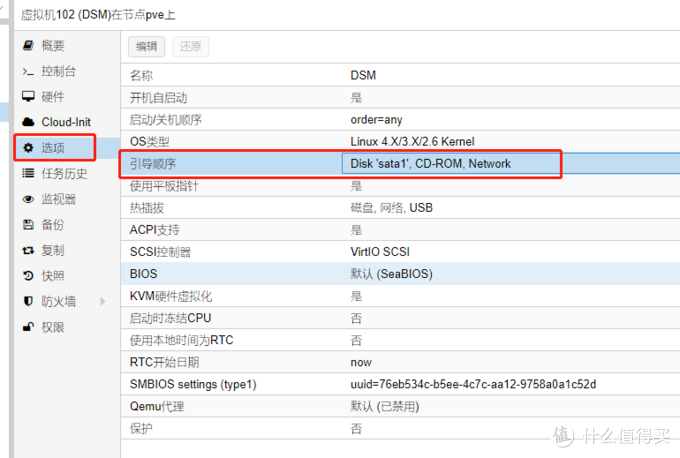This screenshot has height=458, width=680.
Task: Click the 概要 summary book icon
Action: click(28, 45)
